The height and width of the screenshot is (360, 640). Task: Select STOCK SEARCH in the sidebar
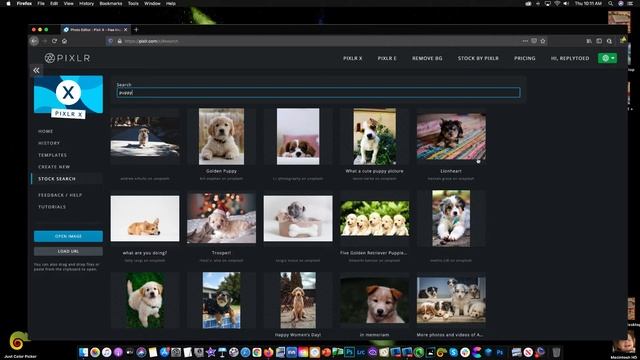pos(57,179)
